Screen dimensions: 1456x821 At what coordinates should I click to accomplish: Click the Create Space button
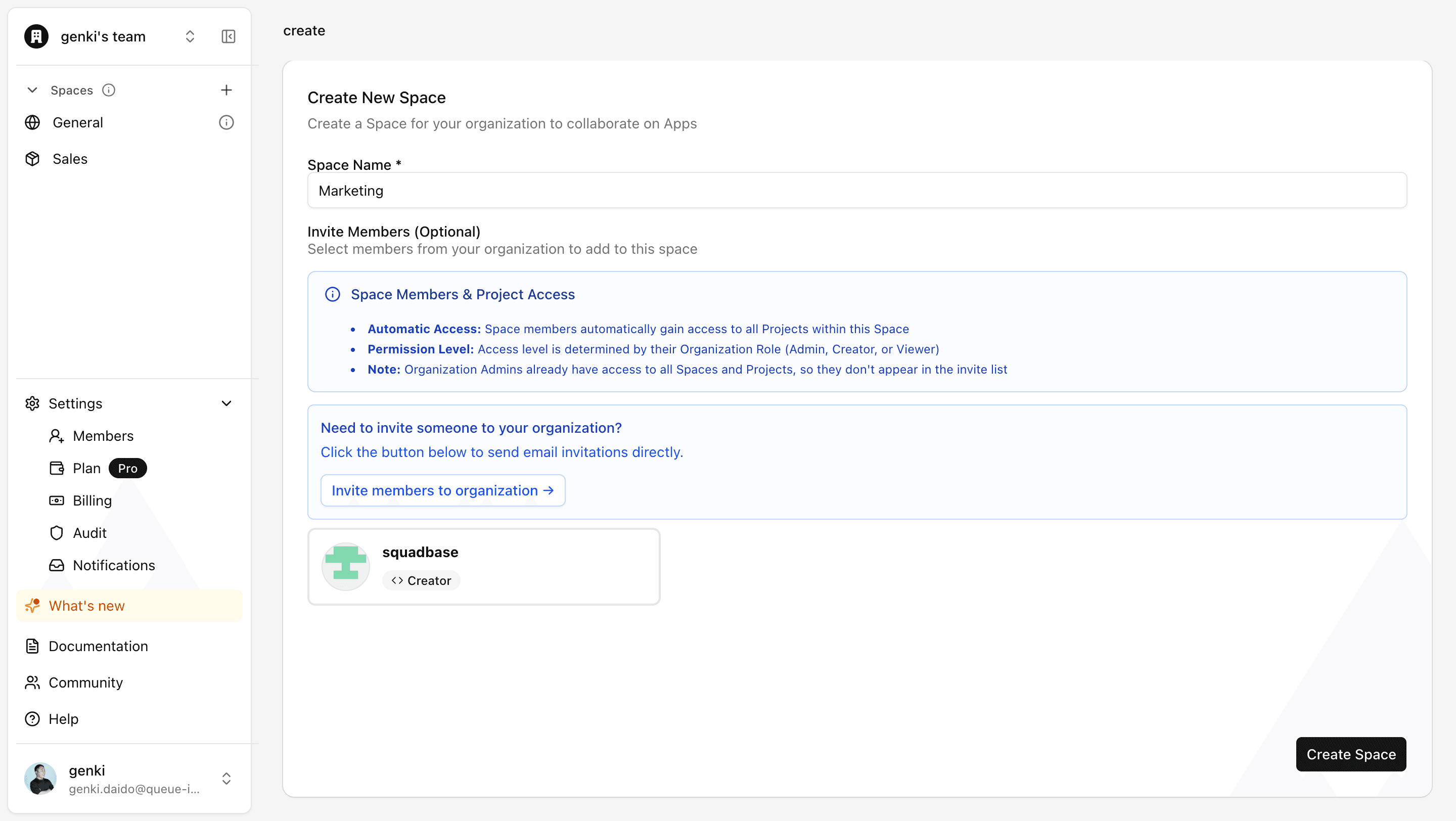(1350, 754)
